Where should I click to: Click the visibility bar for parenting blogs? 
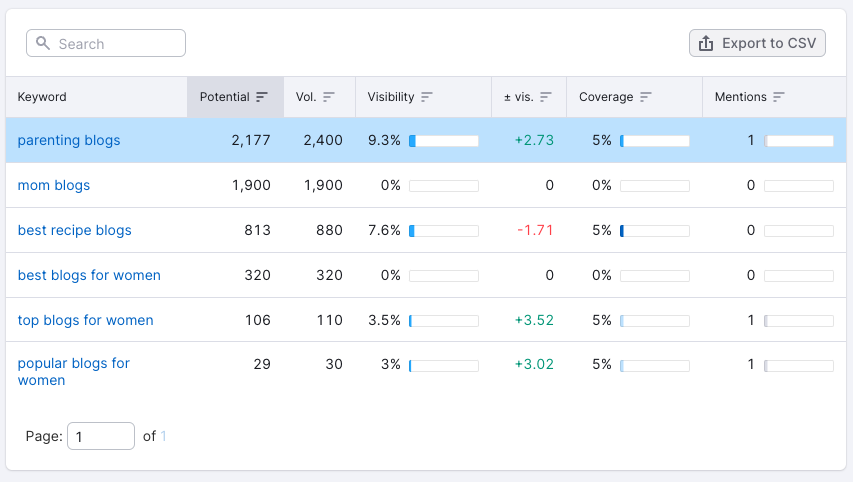(443, 141)
